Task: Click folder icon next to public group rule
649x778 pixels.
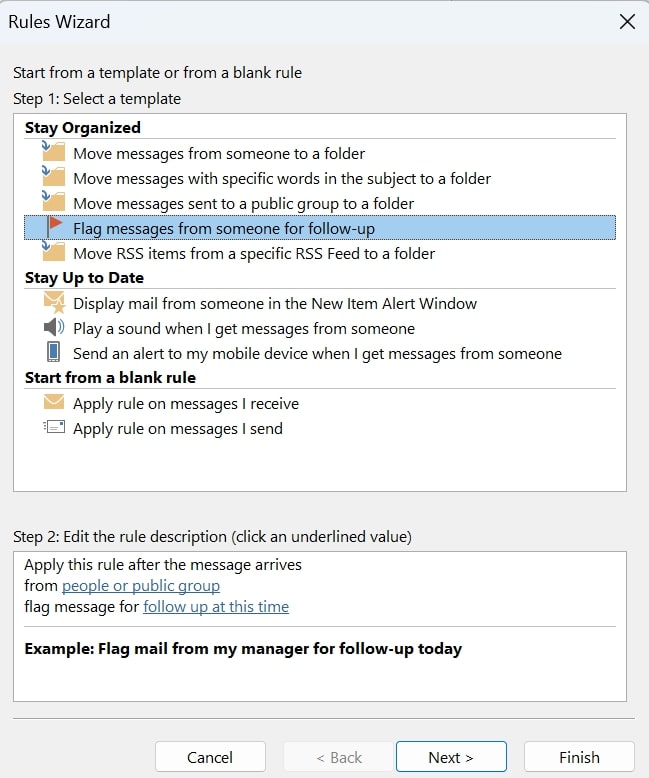Action: point(54,202)
